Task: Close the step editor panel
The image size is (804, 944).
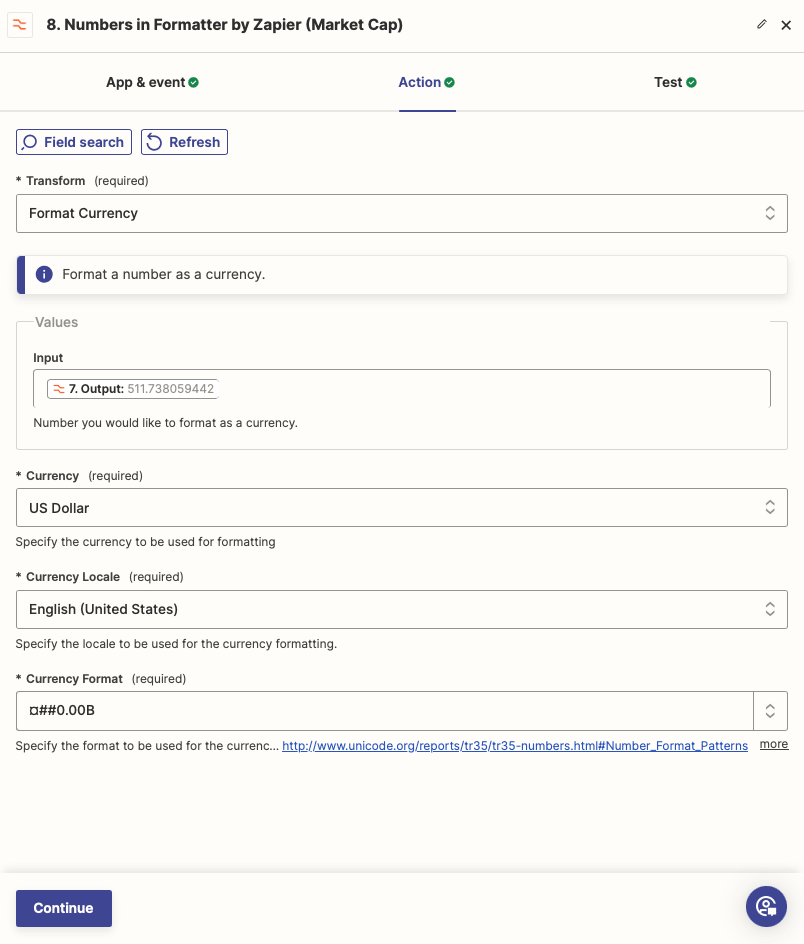Action: [x=786, y=25]
